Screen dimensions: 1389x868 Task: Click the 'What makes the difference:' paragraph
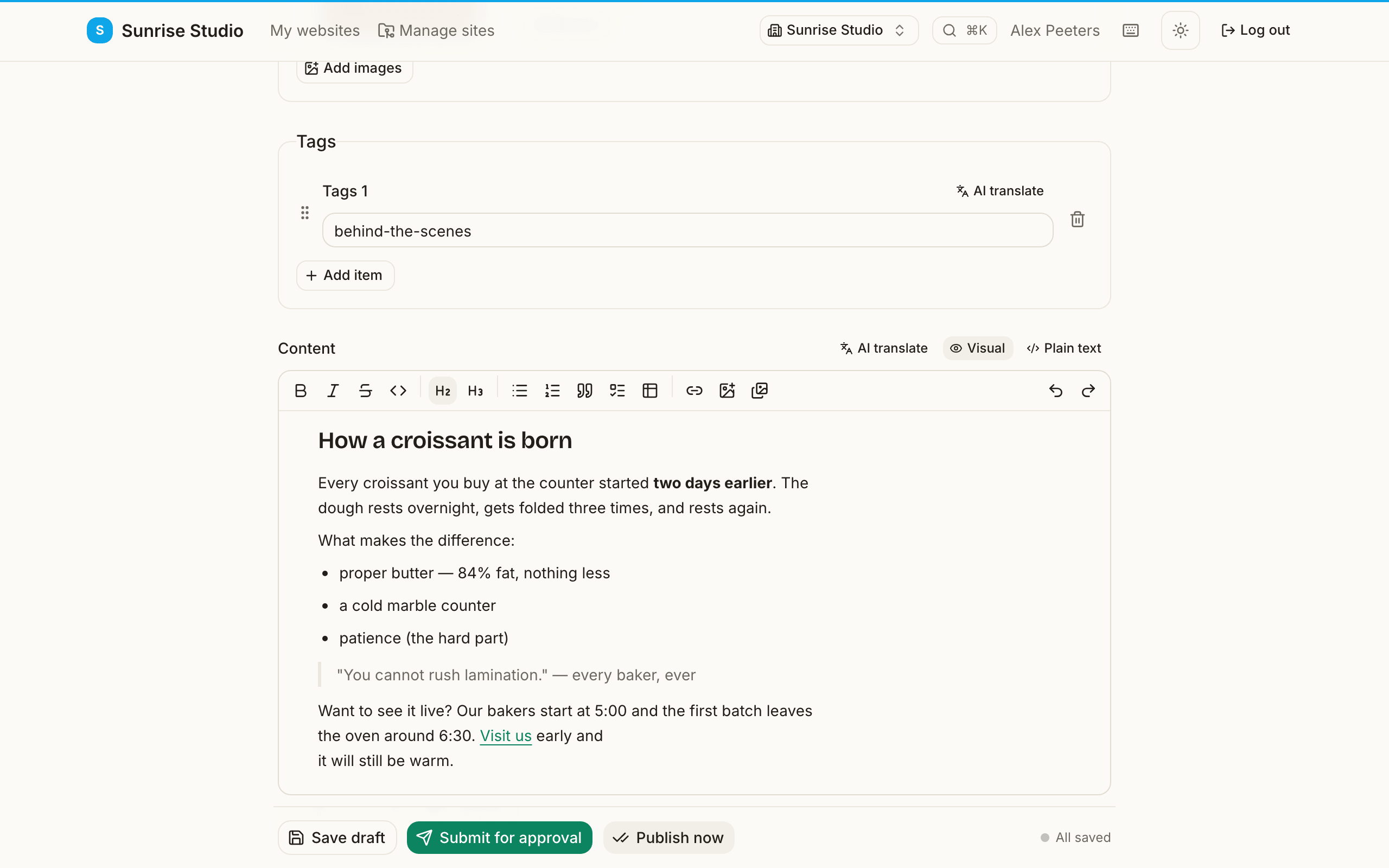click(x=416, y=541)
